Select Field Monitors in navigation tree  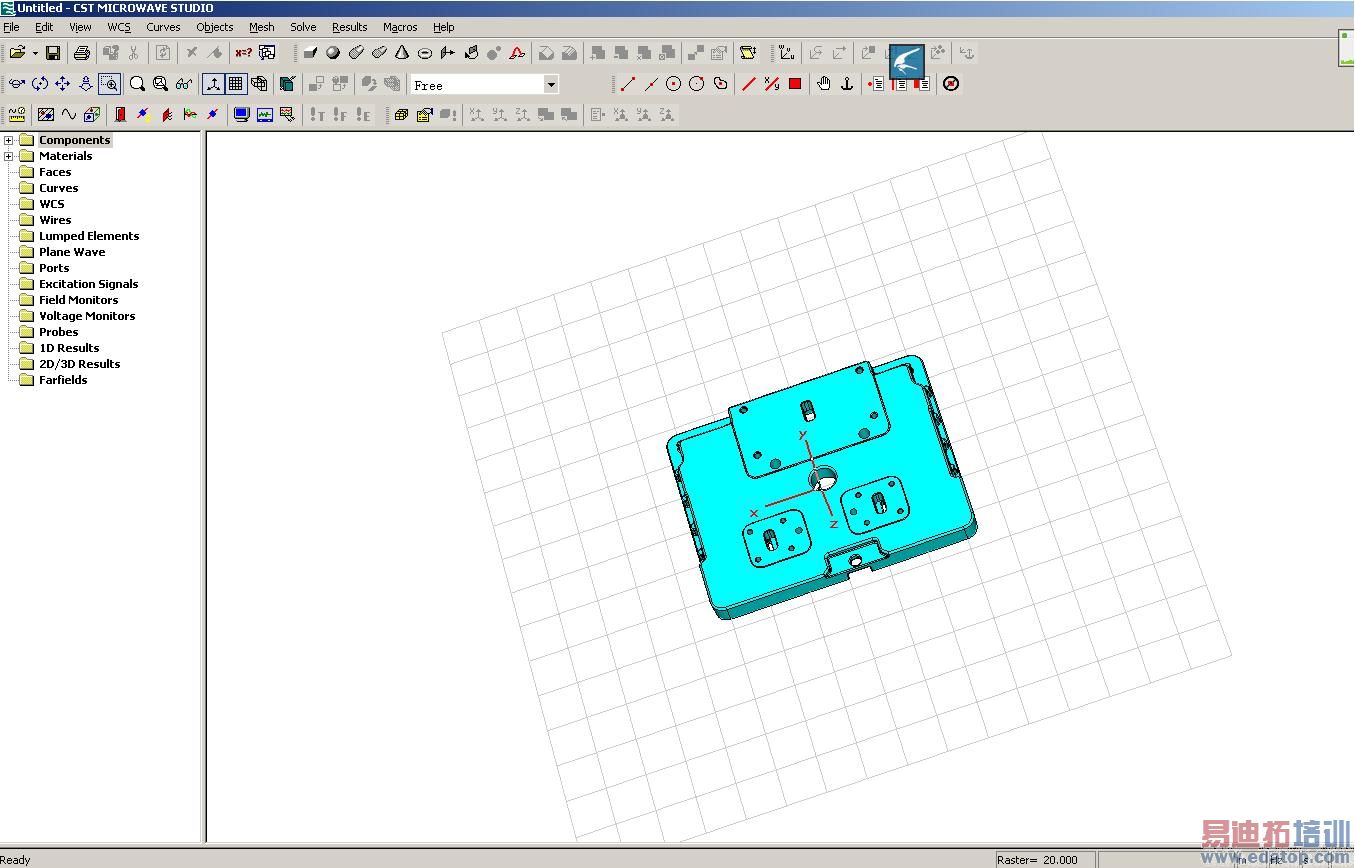(x=78, y=300)
